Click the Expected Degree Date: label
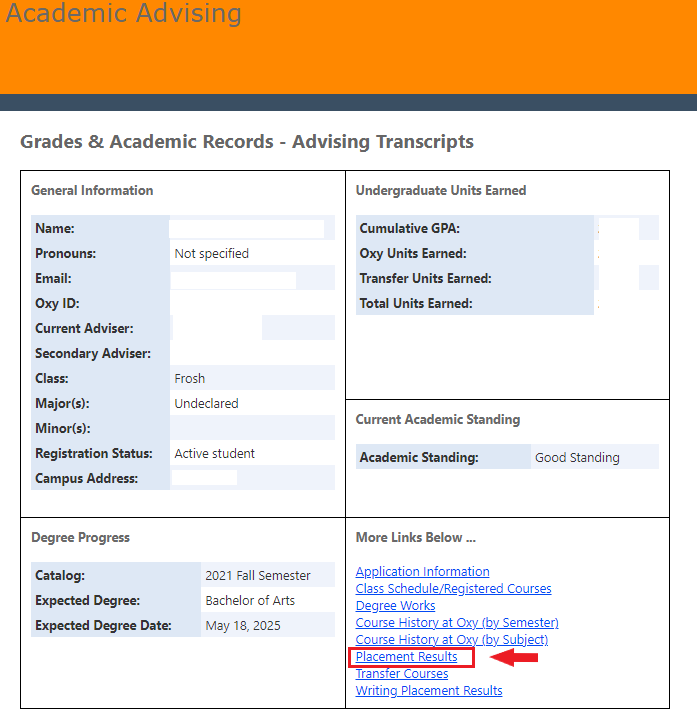Image resolution: width=697 pixels, height=714 pixels. click(103, 626)
